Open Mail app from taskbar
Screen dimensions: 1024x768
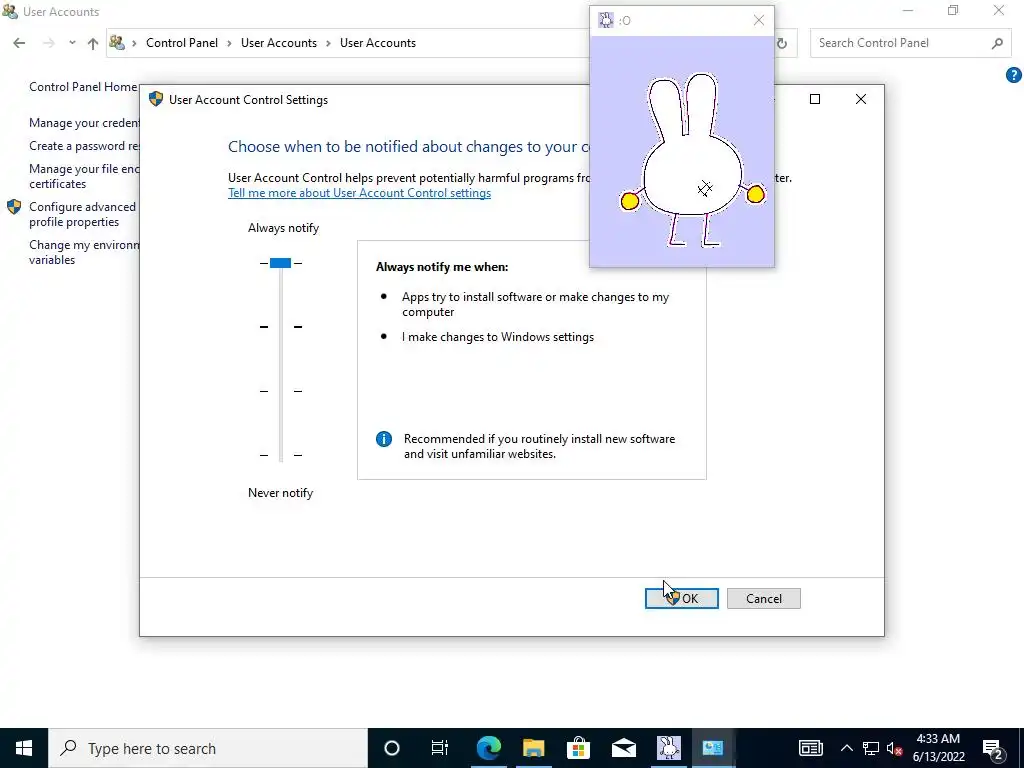click(x=624, y=748)
